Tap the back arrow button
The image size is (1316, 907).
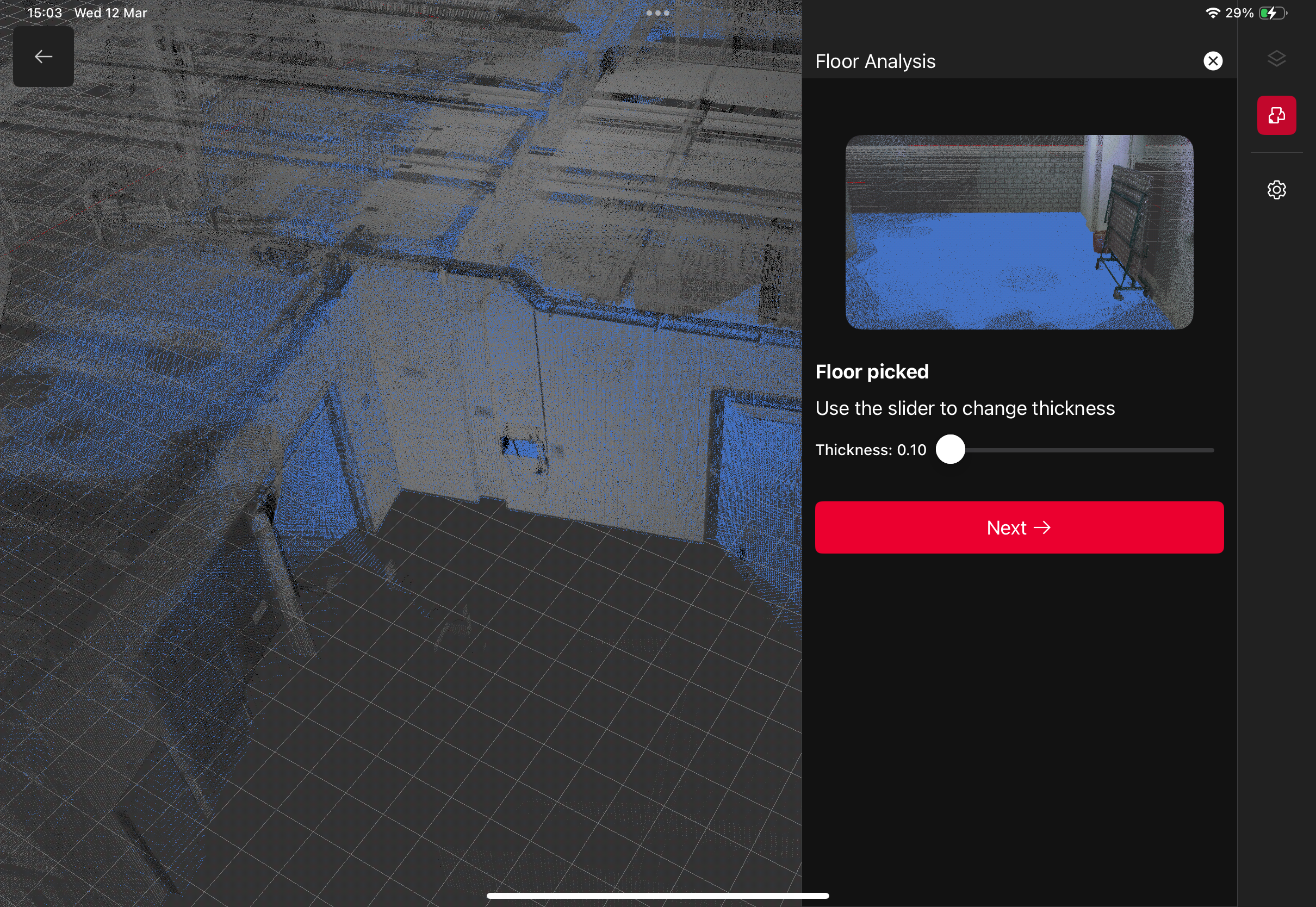[x=43, y=56]
